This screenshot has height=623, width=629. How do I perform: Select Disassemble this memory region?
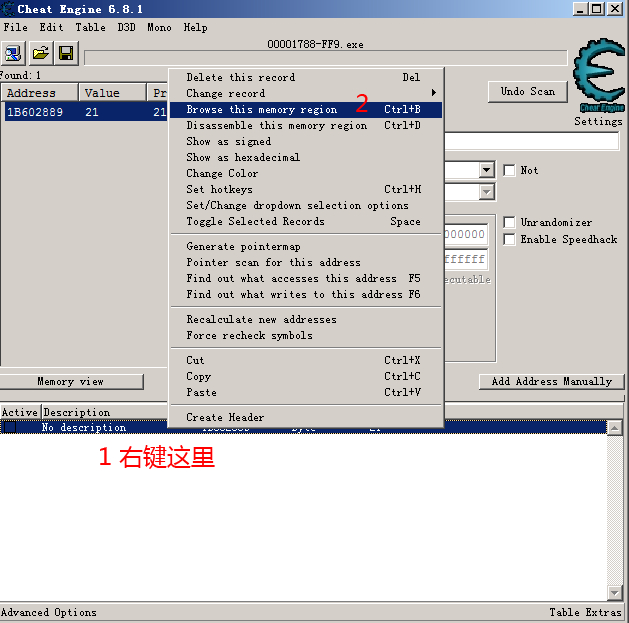306,126
